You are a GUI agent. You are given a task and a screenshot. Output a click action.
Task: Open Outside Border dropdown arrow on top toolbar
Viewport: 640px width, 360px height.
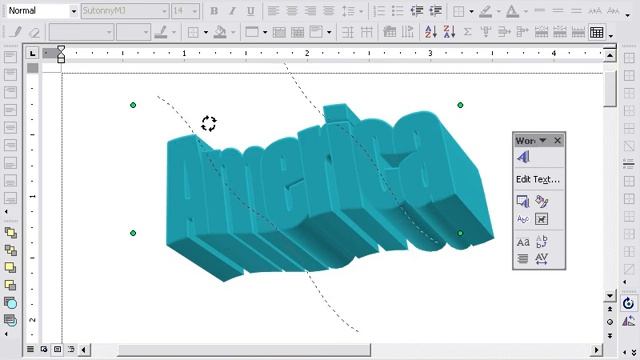tap(471, 11)
